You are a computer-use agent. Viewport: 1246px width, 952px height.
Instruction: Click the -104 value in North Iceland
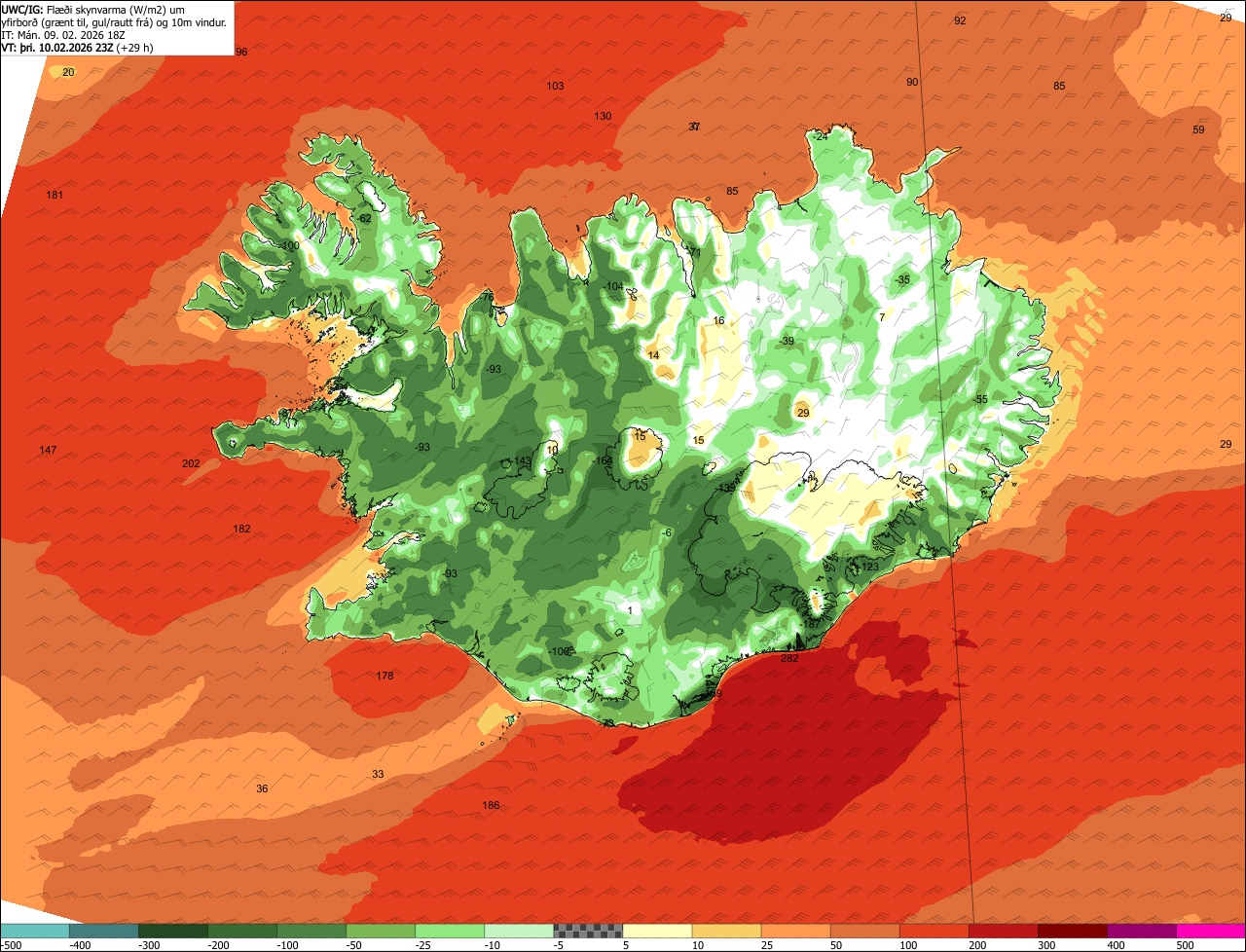point(613,286)
